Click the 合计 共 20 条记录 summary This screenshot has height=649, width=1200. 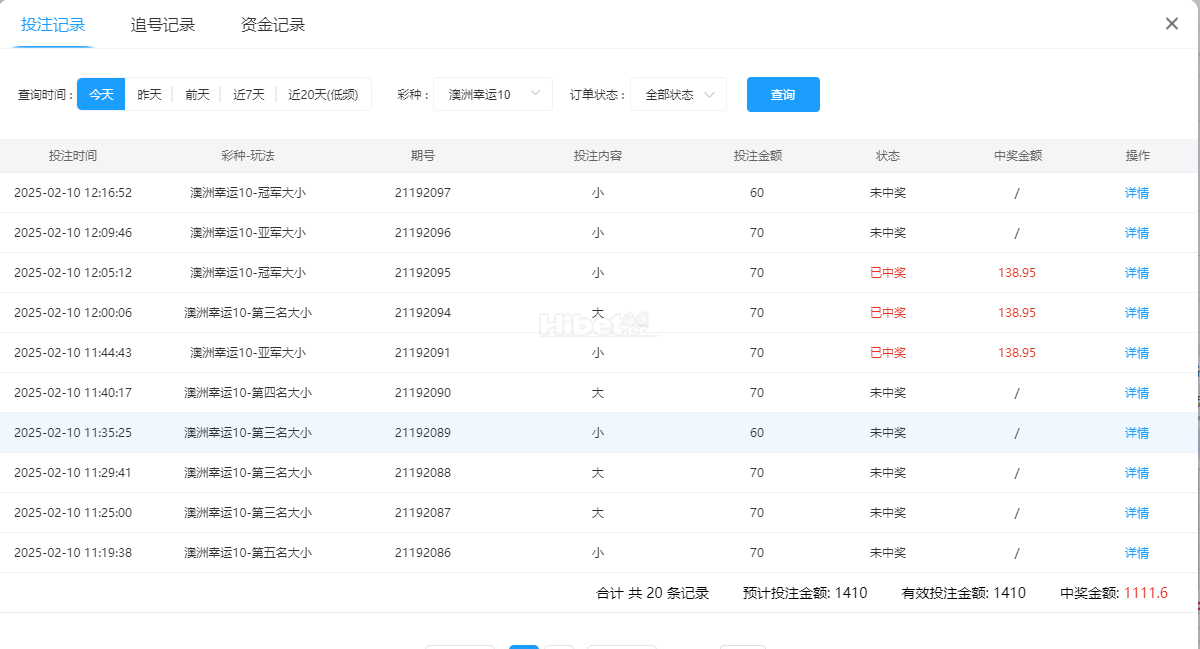point(652,593)
